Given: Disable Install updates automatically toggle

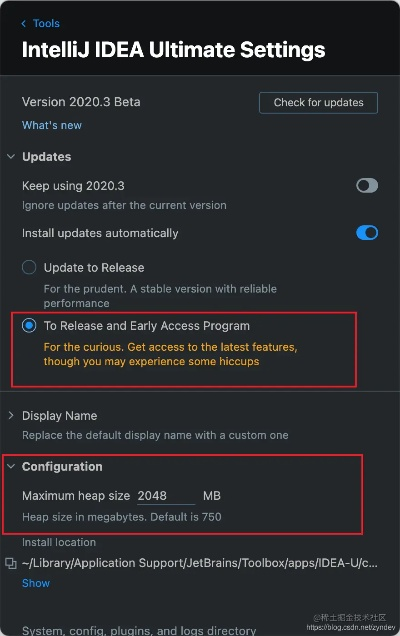Looking at the screenshot, I should pos(367,233).
